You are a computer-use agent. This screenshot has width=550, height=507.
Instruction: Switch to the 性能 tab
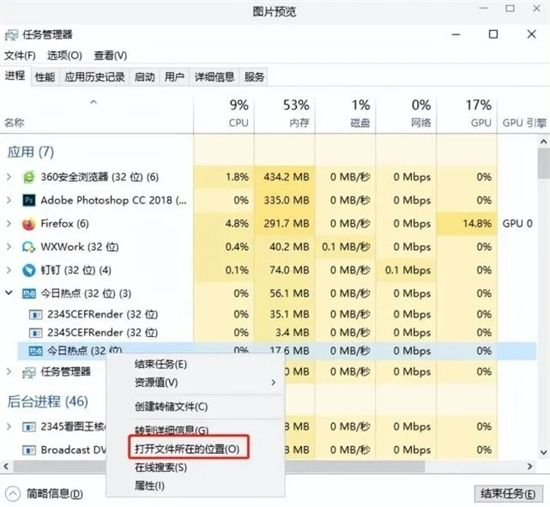point(45,77)
